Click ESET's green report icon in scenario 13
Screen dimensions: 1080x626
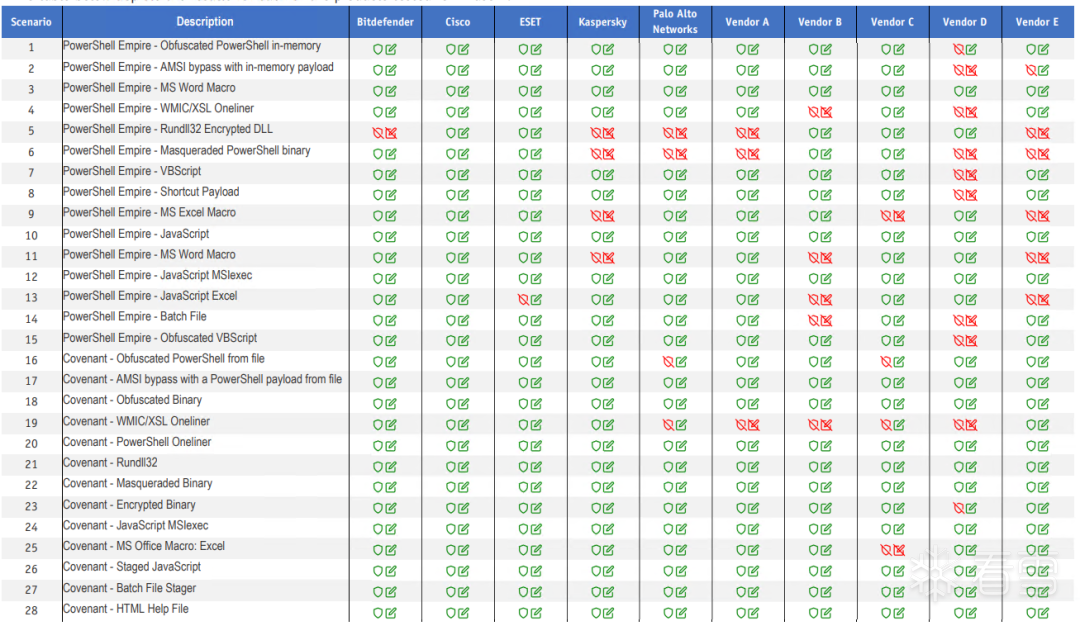[x=537, y=300]
